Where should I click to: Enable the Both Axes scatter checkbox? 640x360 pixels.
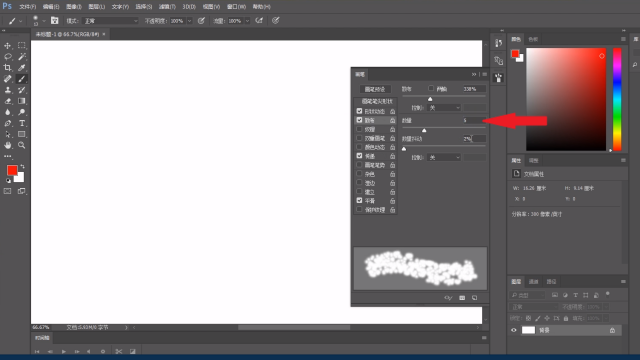(x=431, y=88)
